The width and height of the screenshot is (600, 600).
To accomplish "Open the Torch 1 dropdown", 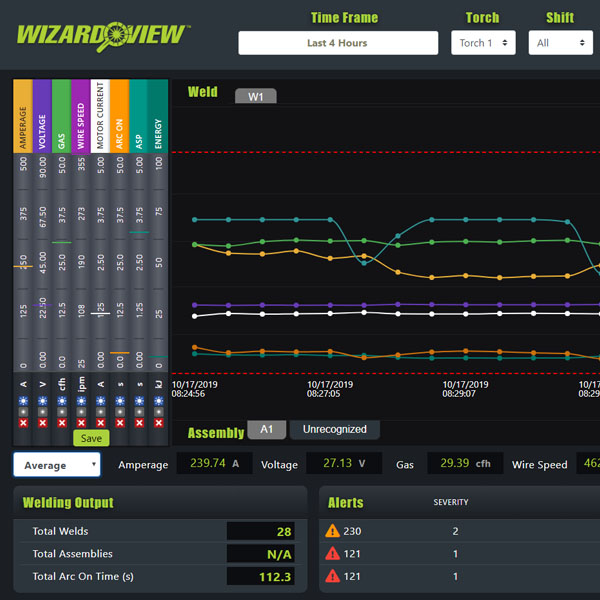I will pos(484,43).
